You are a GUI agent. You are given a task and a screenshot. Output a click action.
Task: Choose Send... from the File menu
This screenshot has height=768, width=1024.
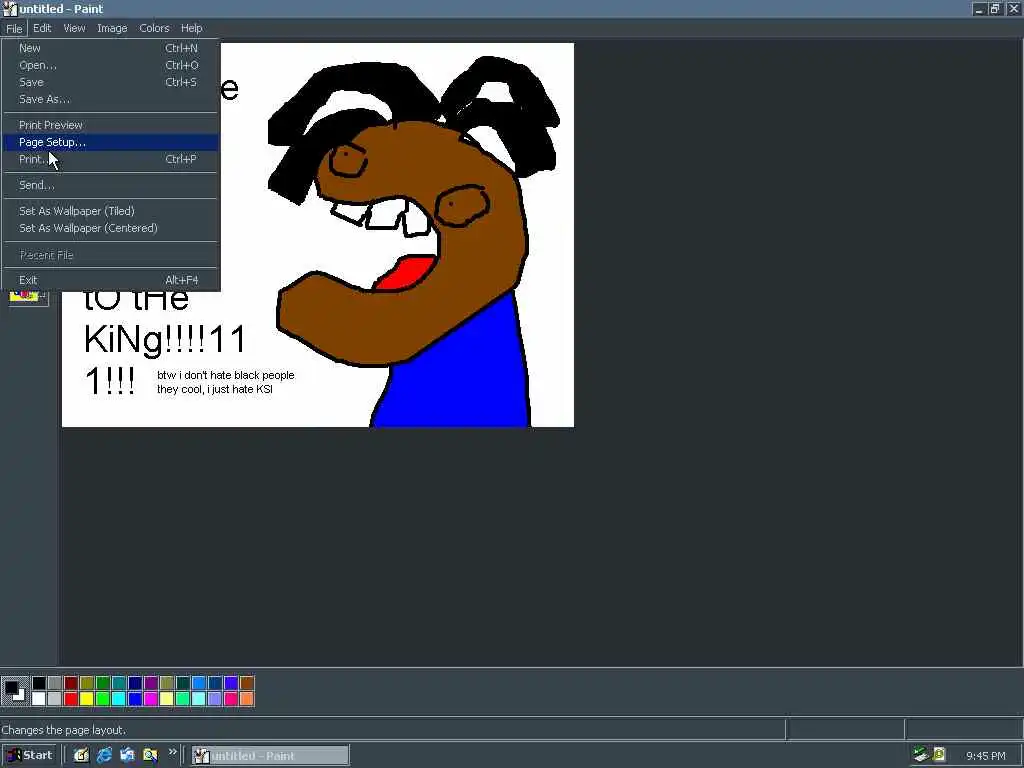(x=110, y=185)
